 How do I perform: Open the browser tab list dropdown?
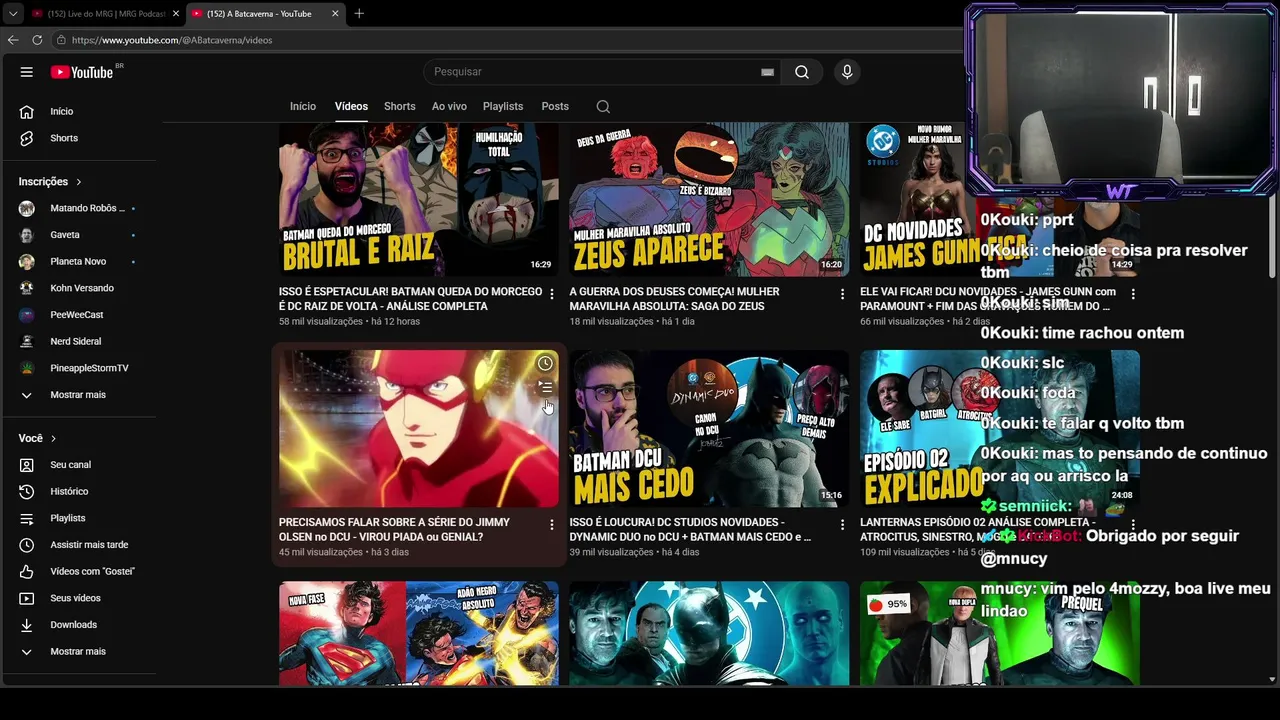(x=13, y=14)
